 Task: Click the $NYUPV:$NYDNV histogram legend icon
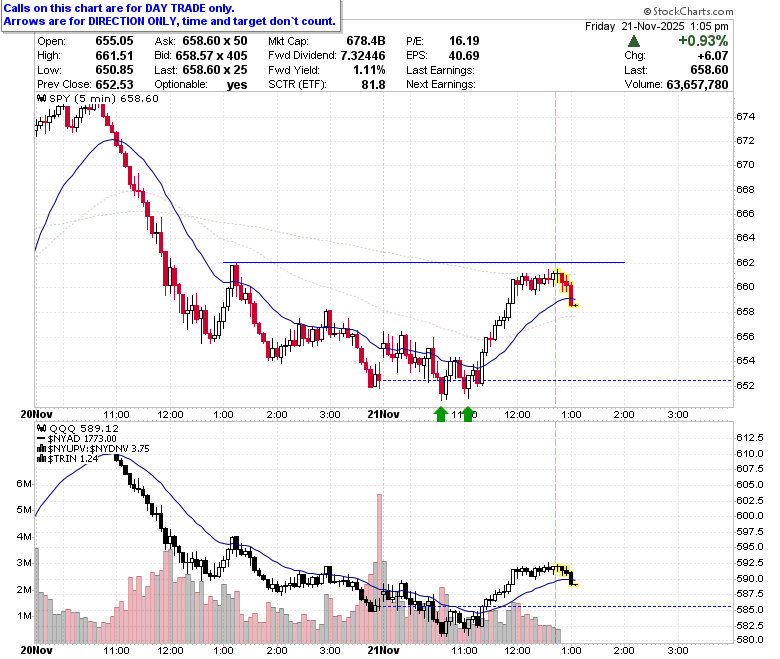(41, 449)
